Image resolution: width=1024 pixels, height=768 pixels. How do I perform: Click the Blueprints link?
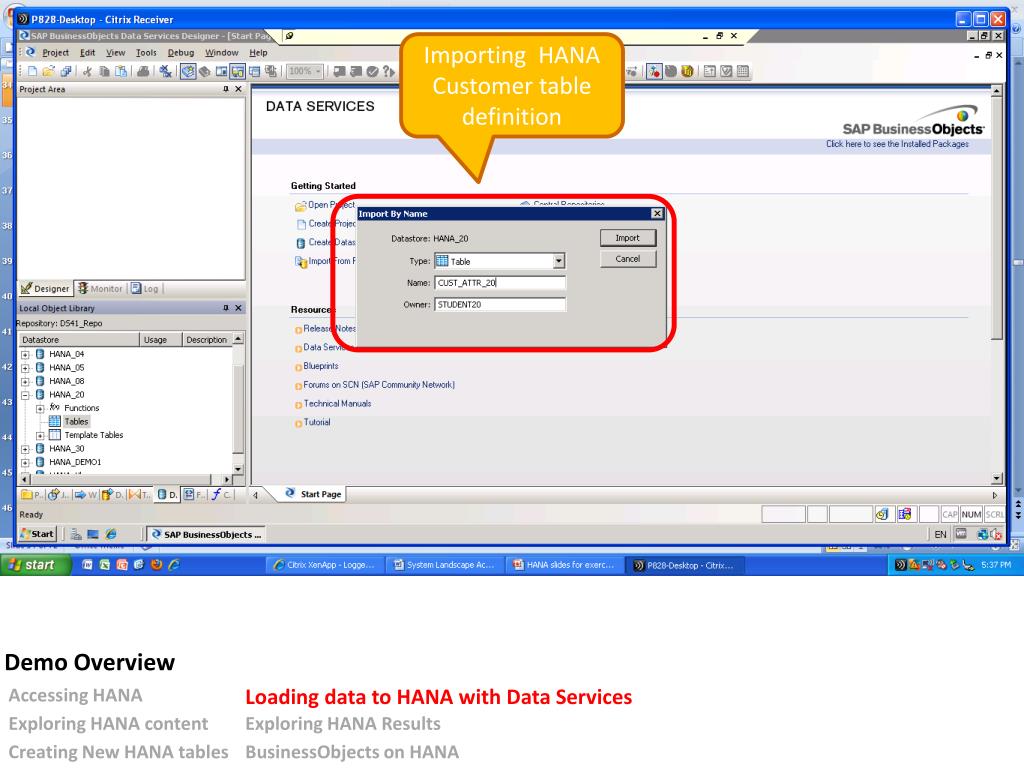[321, 366]
